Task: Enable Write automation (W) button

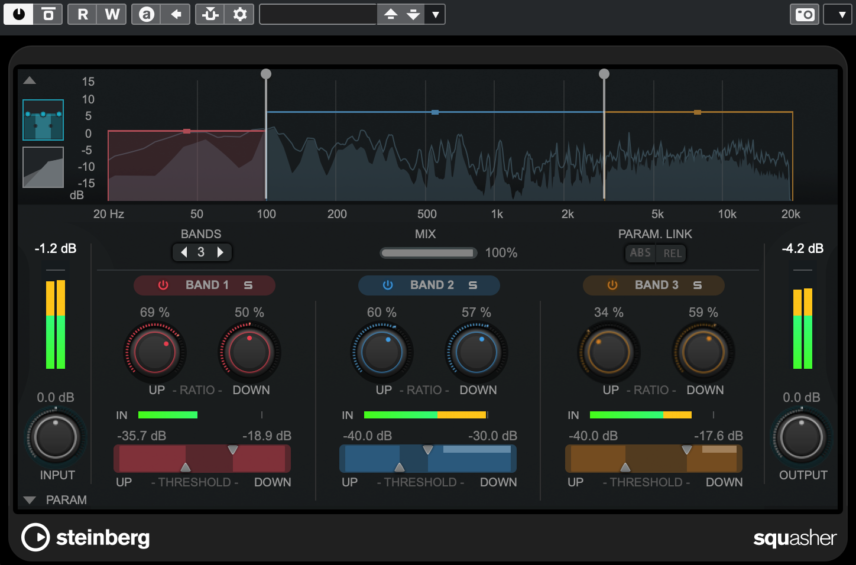Action: pos(112,14)
